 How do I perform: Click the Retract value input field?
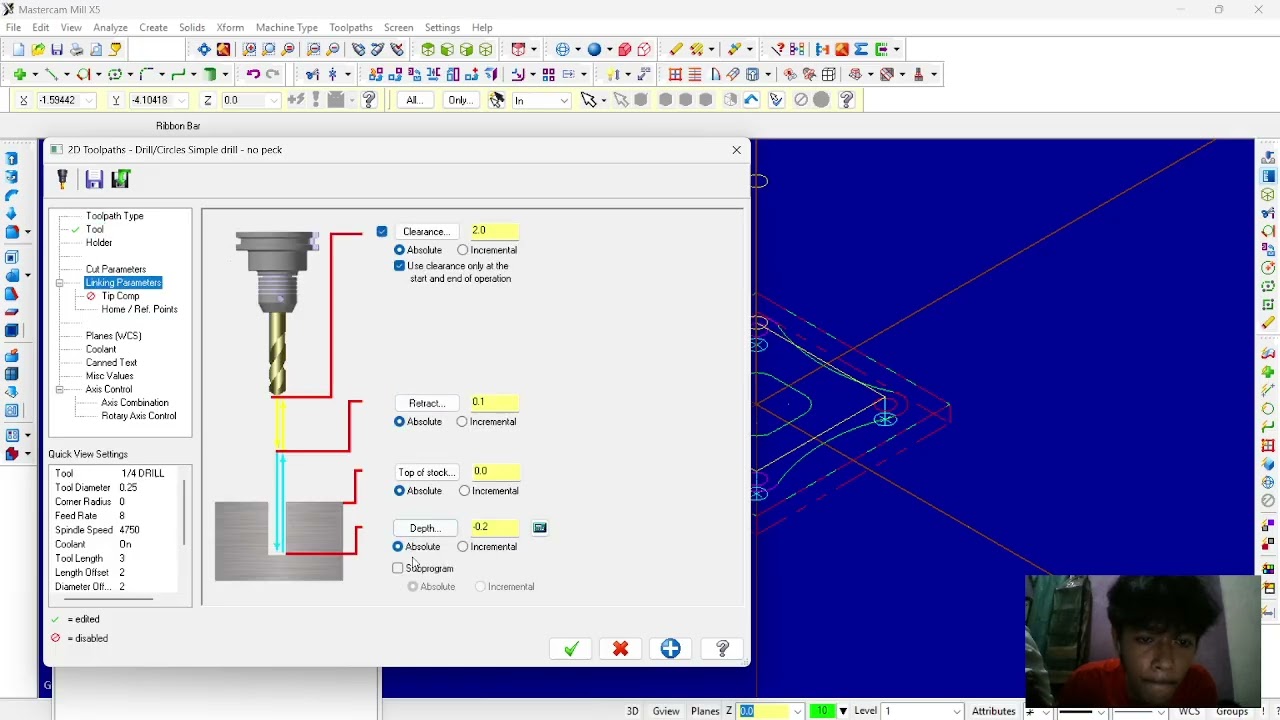point(495,403)
